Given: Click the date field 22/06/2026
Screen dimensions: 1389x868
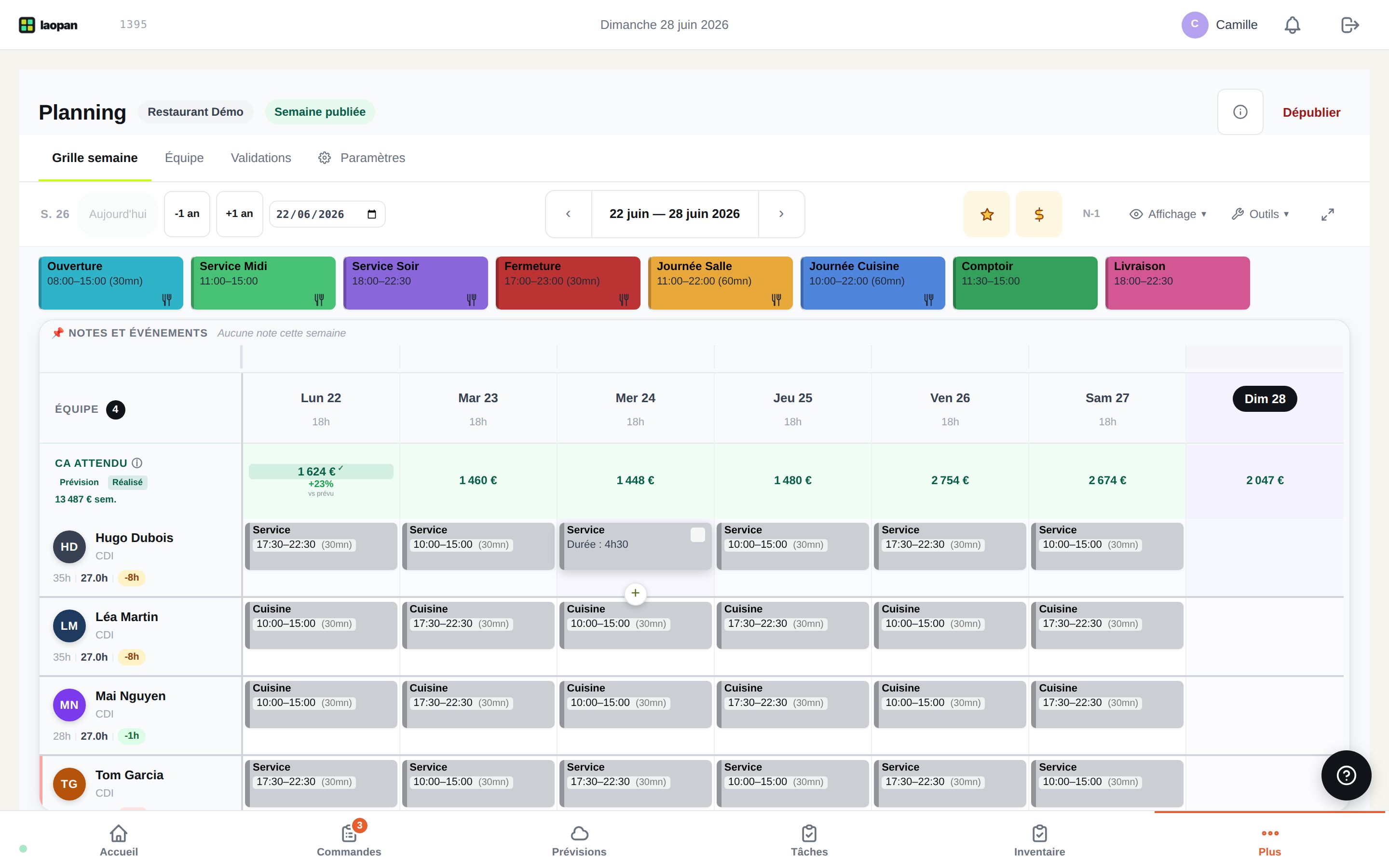Looking at the screenshot, I should [327, 214].
